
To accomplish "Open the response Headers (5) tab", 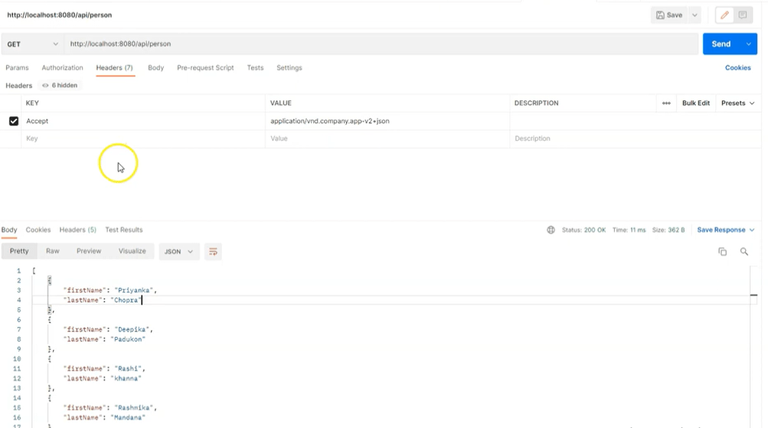I will pyautogui.click(x=78, y=230).
